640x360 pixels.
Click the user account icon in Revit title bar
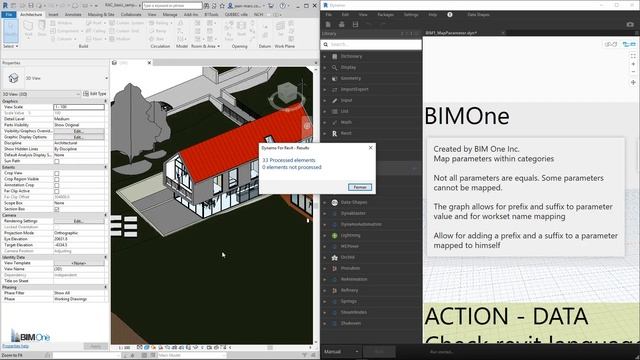tap(230, 6)
